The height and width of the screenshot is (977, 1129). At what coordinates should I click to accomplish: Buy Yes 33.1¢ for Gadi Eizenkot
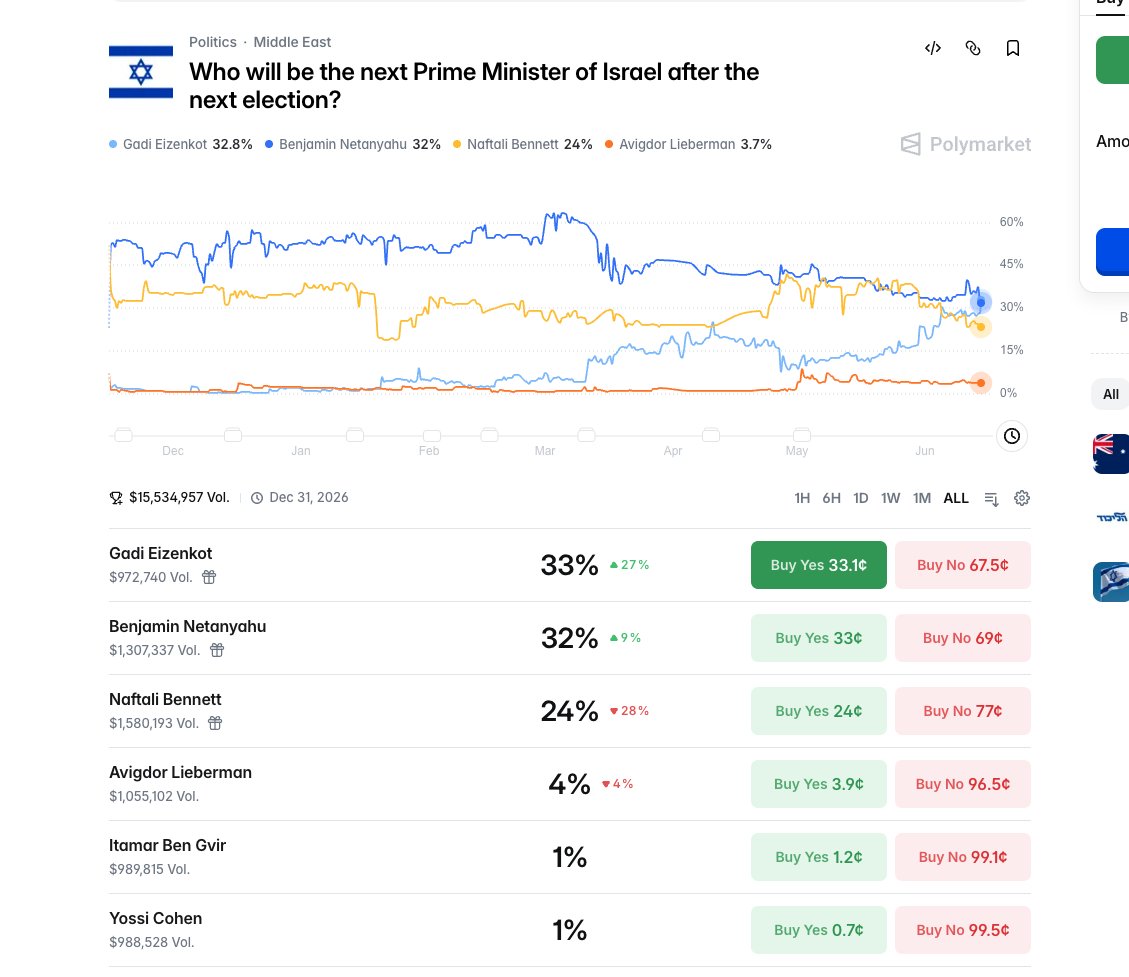819,565
